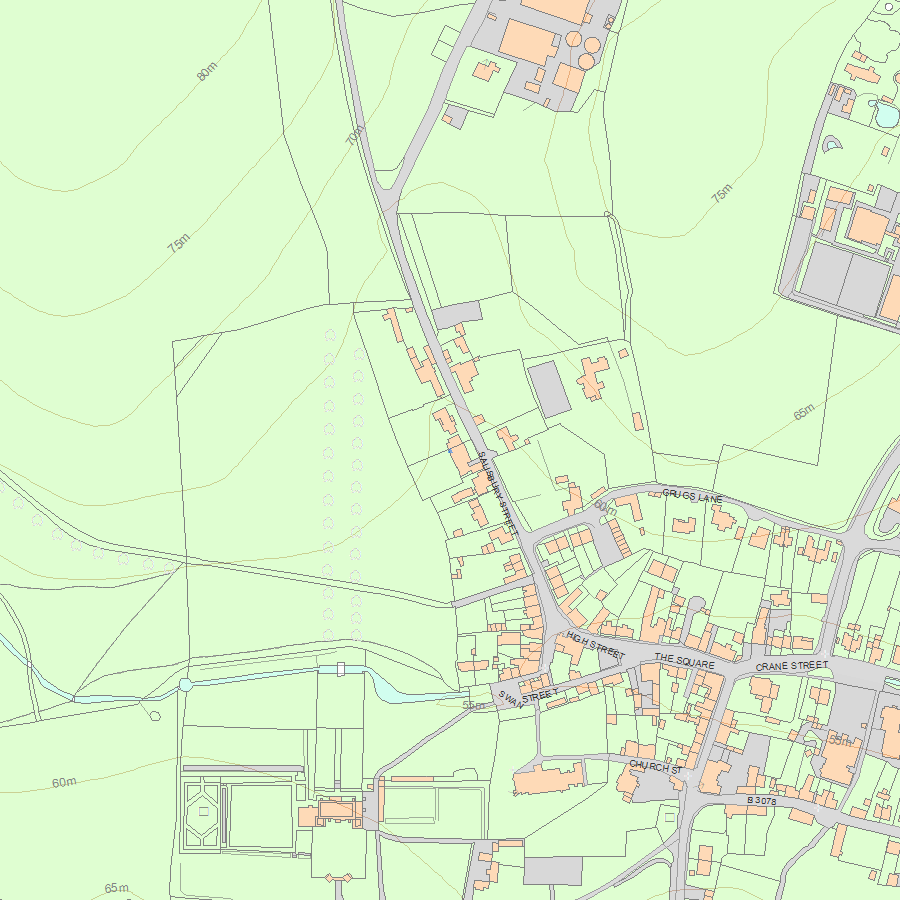900x900 pixels.
Task: Click the "HIGH STREET" map label
Action: [595, 645]
